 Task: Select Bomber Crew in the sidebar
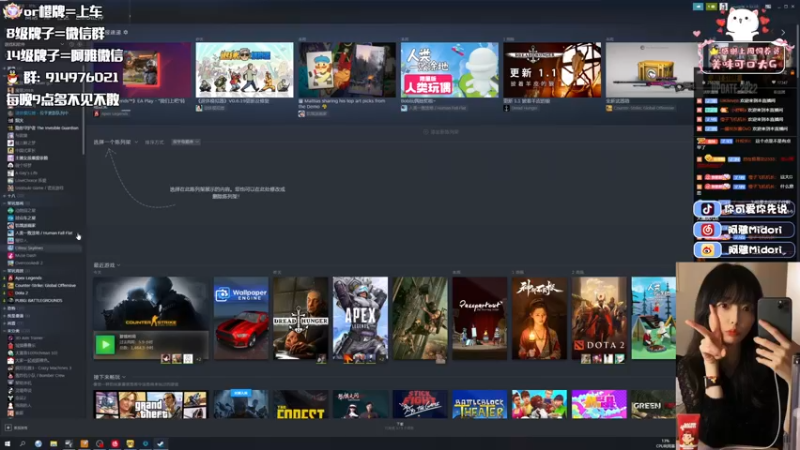39,376
